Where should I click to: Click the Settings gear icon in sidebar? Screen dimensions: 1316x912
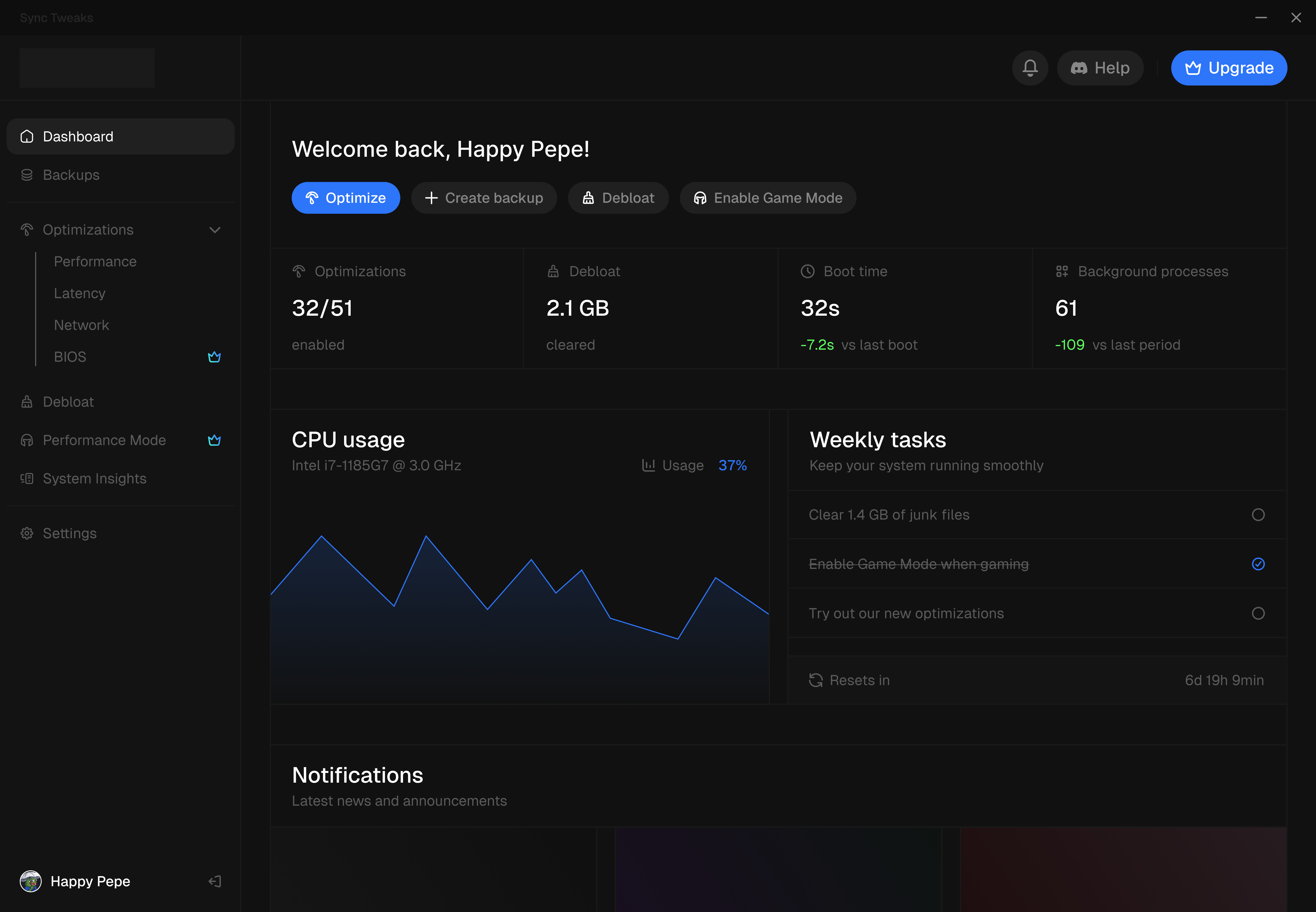[x=27, y=533]
